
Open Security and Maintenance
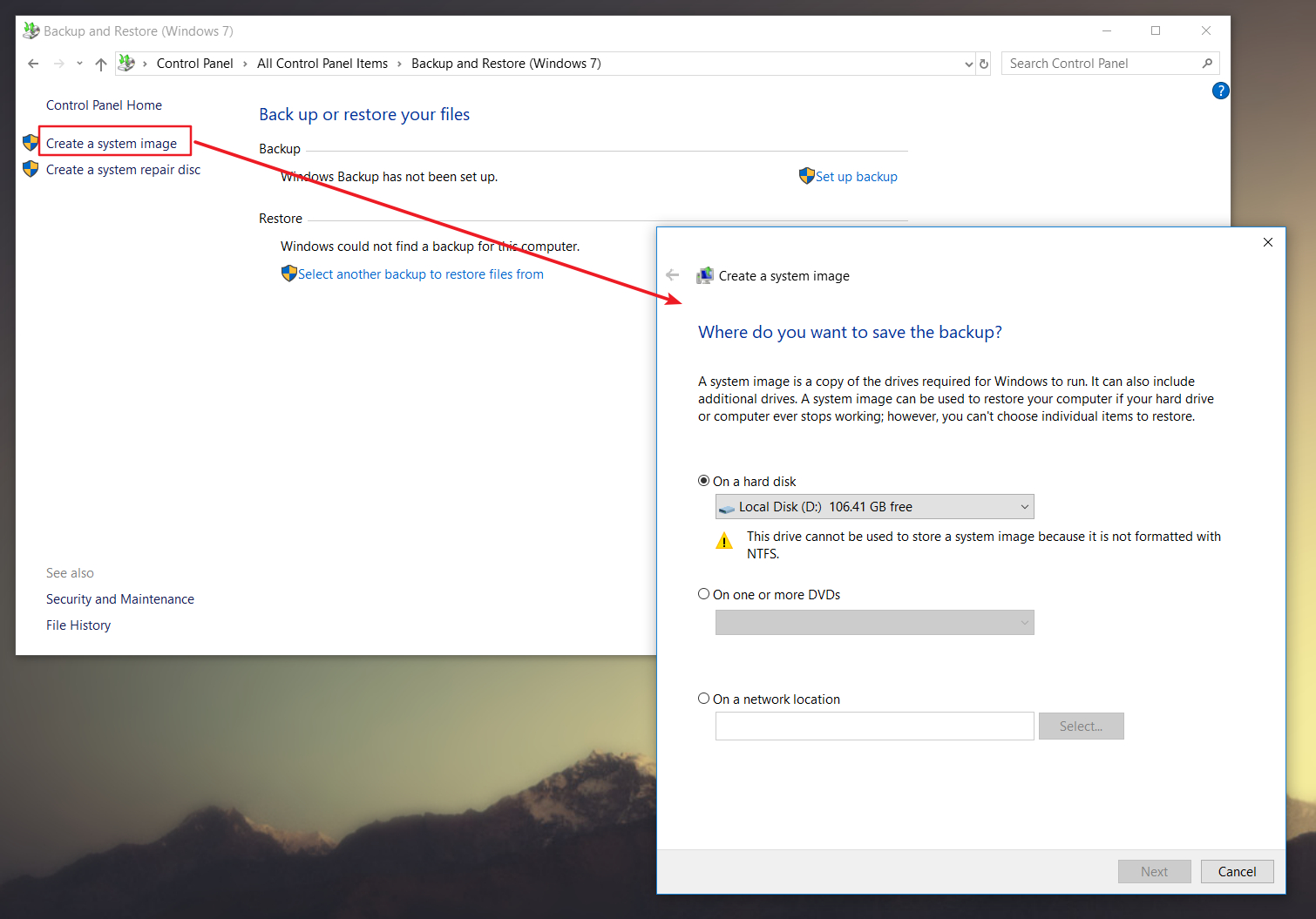pyautogui.click(x=120, y=599)
